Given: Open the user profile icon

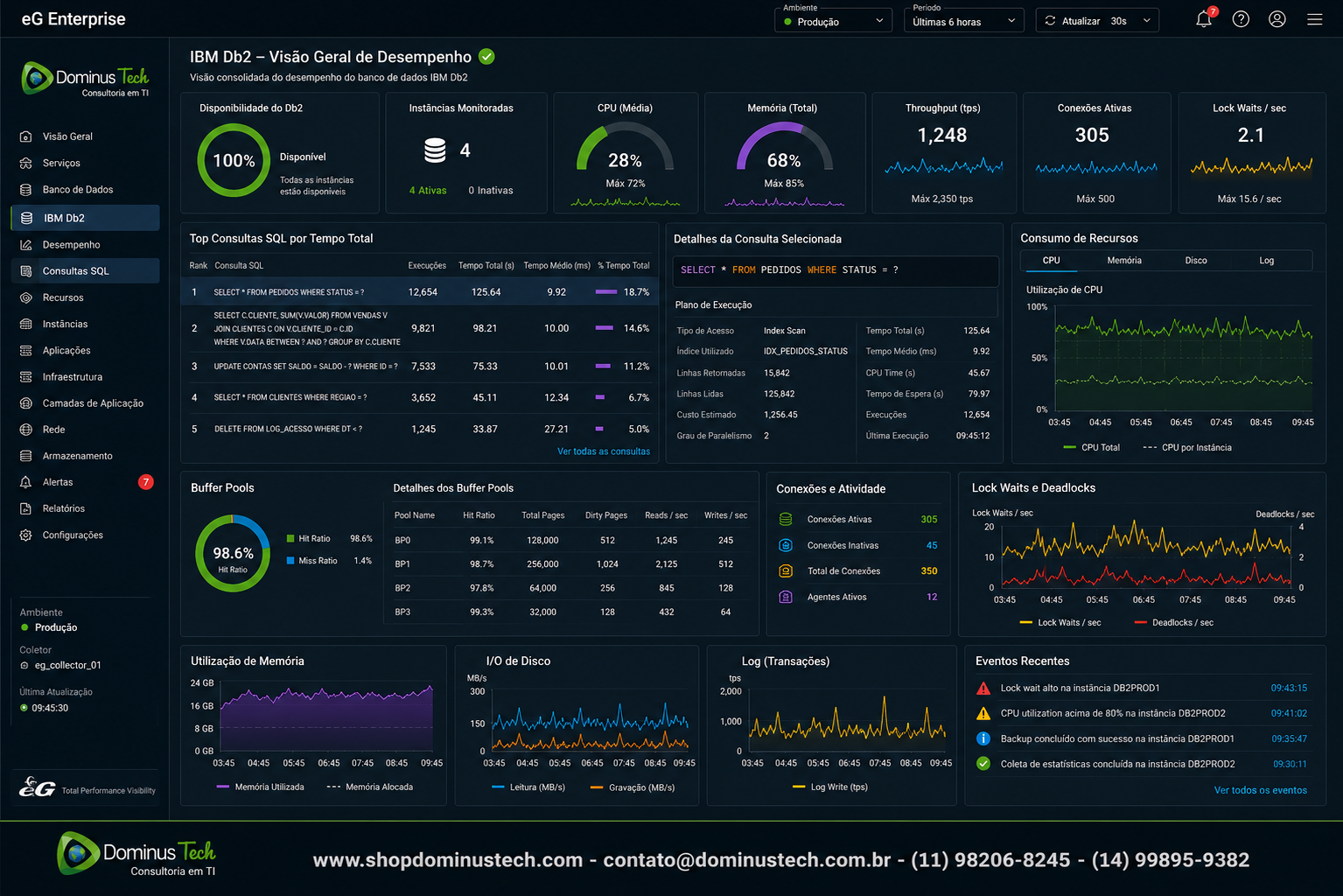Looking at the screenshot, I should click(x=1277, y=19).
